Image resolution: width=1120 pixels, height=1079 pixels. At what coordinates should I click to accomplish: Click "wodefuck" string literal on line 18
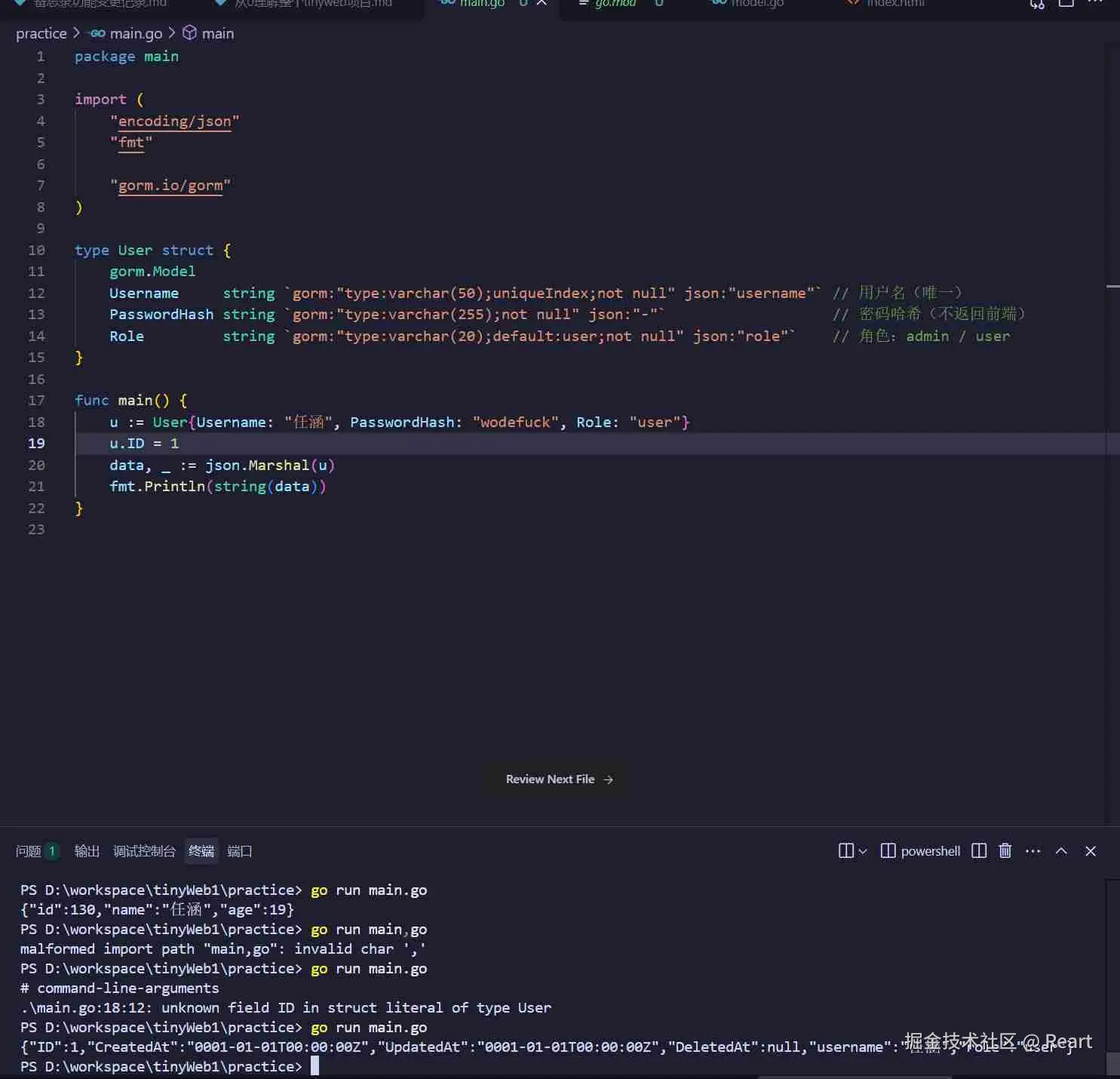point(515,423)
